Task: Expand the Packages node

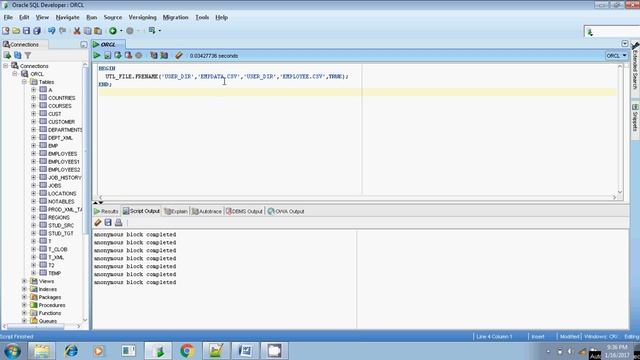Action: point(24,297)
